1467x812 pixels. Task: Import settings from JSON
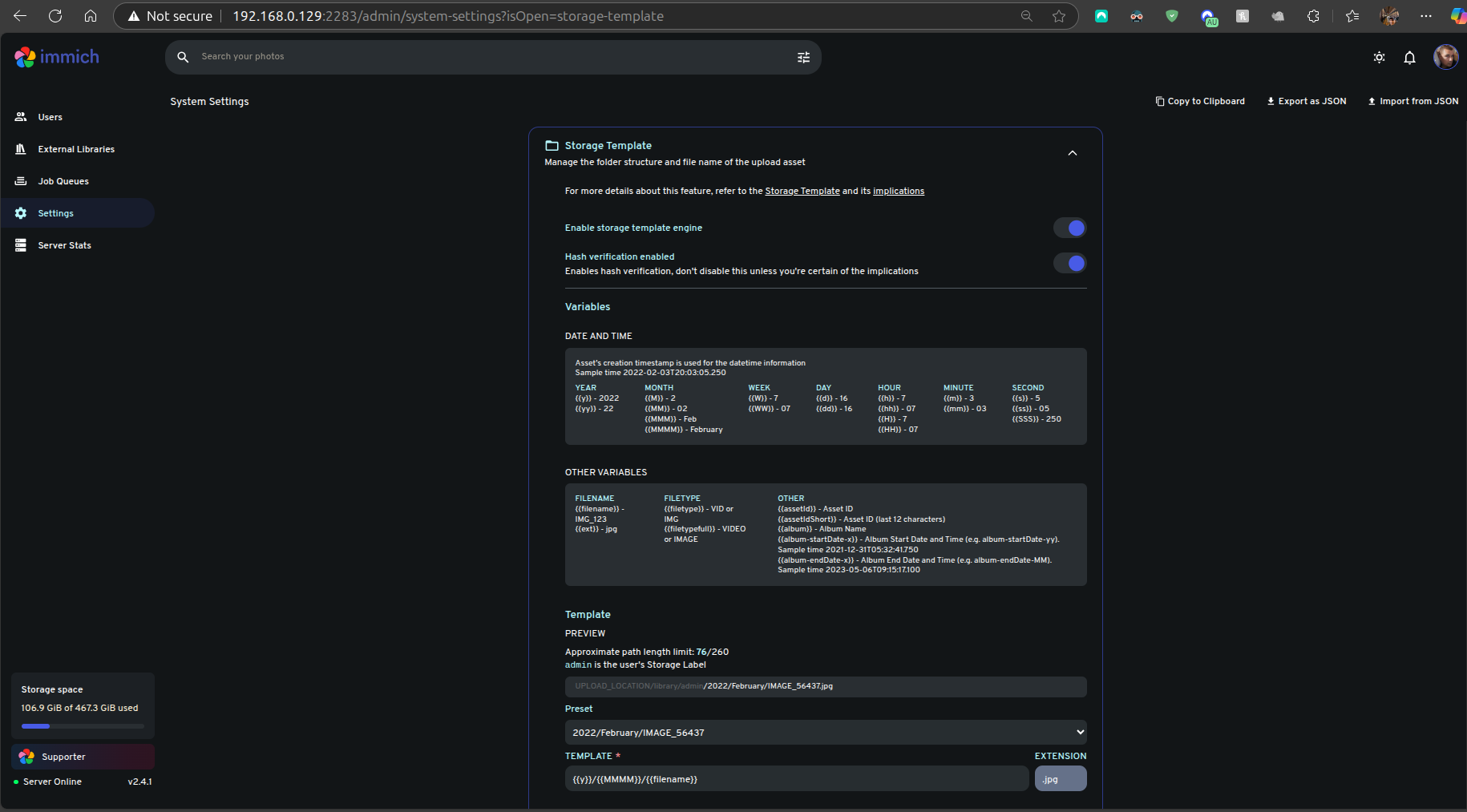coord(1413,101)
